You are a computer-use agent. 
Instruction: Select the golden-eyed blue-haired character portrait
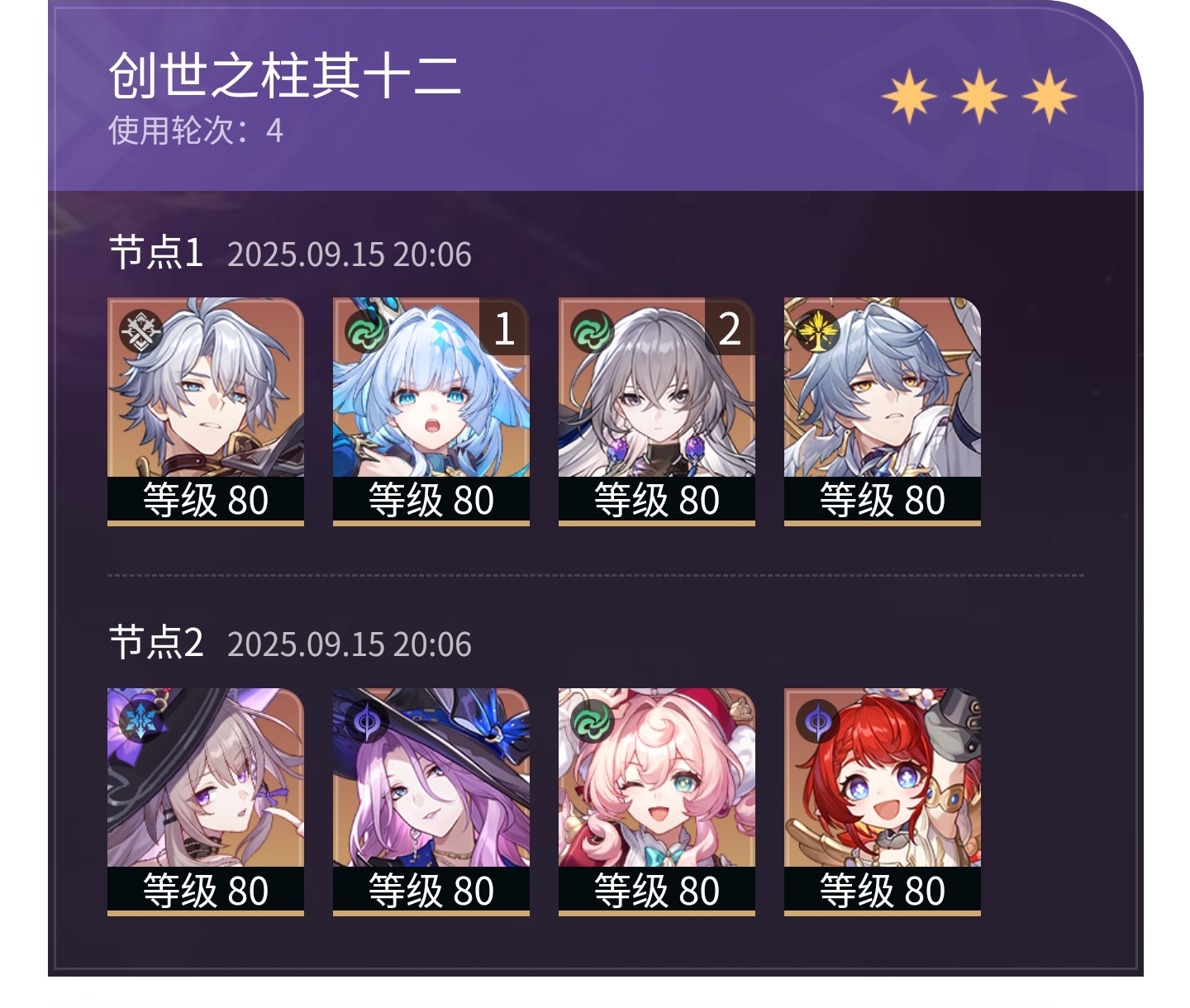click(883, 411)
